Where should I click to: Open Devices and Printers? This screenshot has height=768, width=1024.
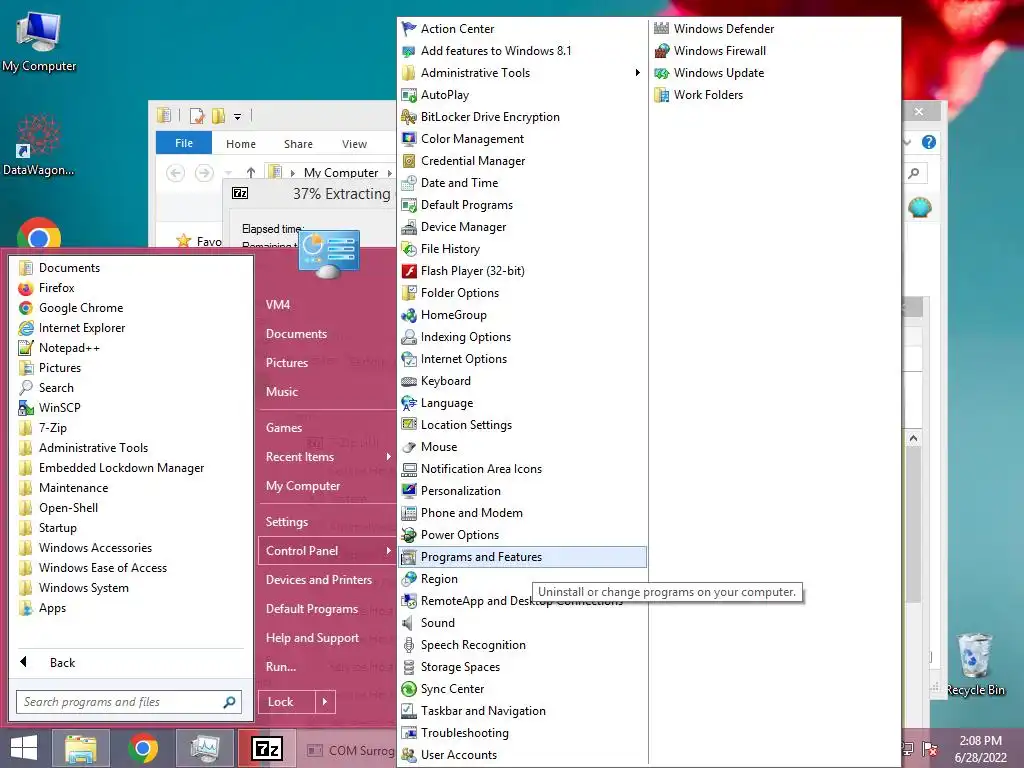click(319, 580)
